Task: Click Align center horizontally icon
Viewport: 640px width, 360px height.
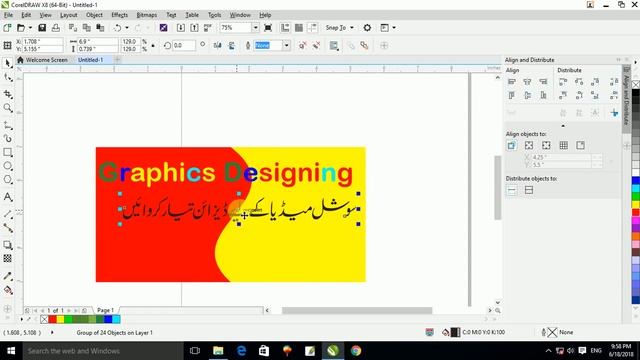Action: (527, 82)
